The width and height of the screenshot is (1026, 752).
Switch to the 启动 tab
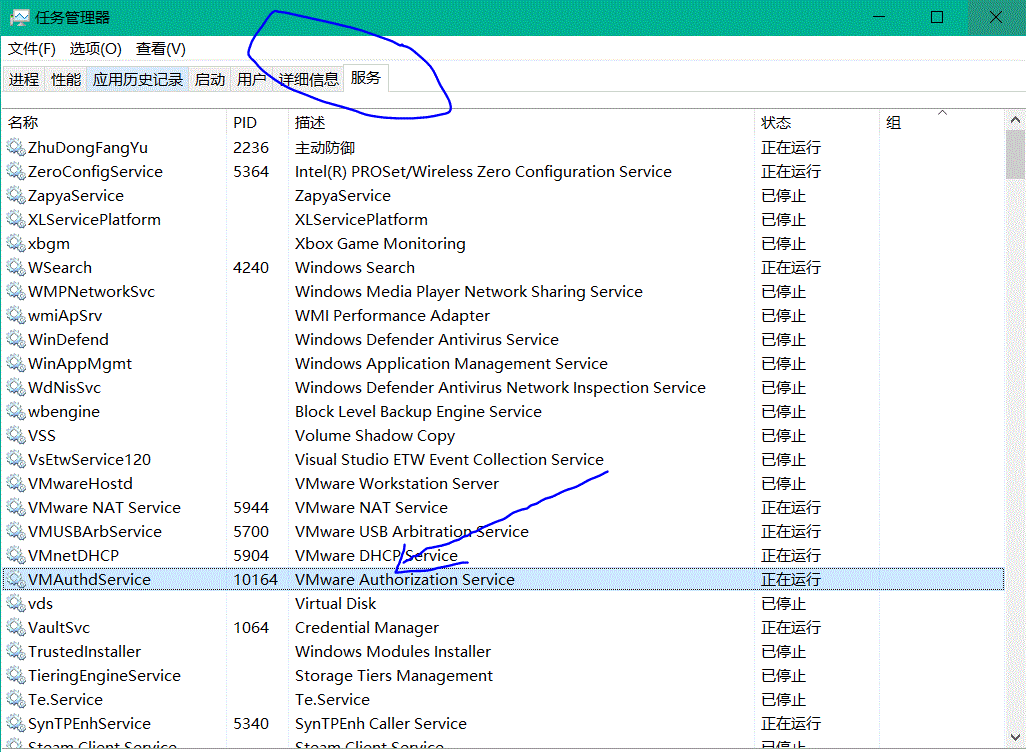click(209, 80)
